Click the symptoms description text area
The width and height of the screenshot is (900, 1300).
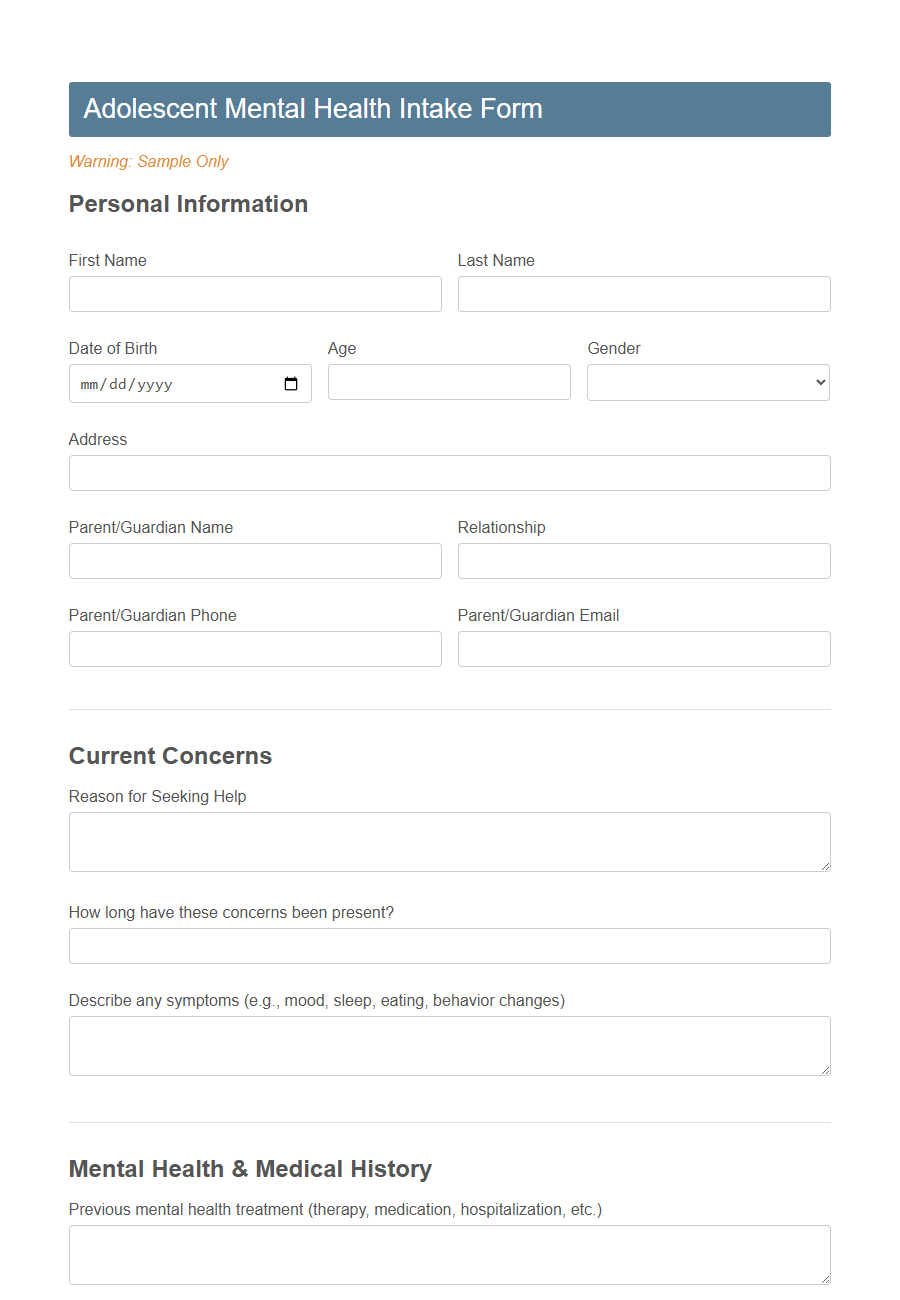449,1045
